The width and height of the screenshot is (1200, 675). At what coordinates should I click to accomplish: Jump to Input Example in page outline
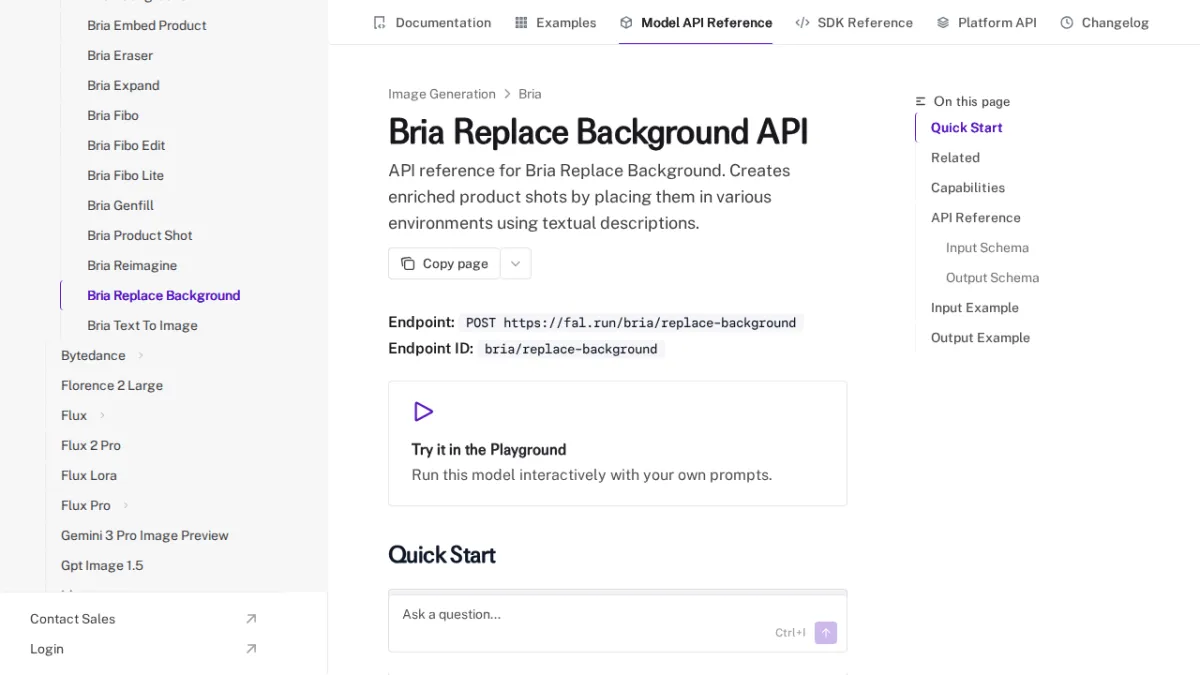975,308
